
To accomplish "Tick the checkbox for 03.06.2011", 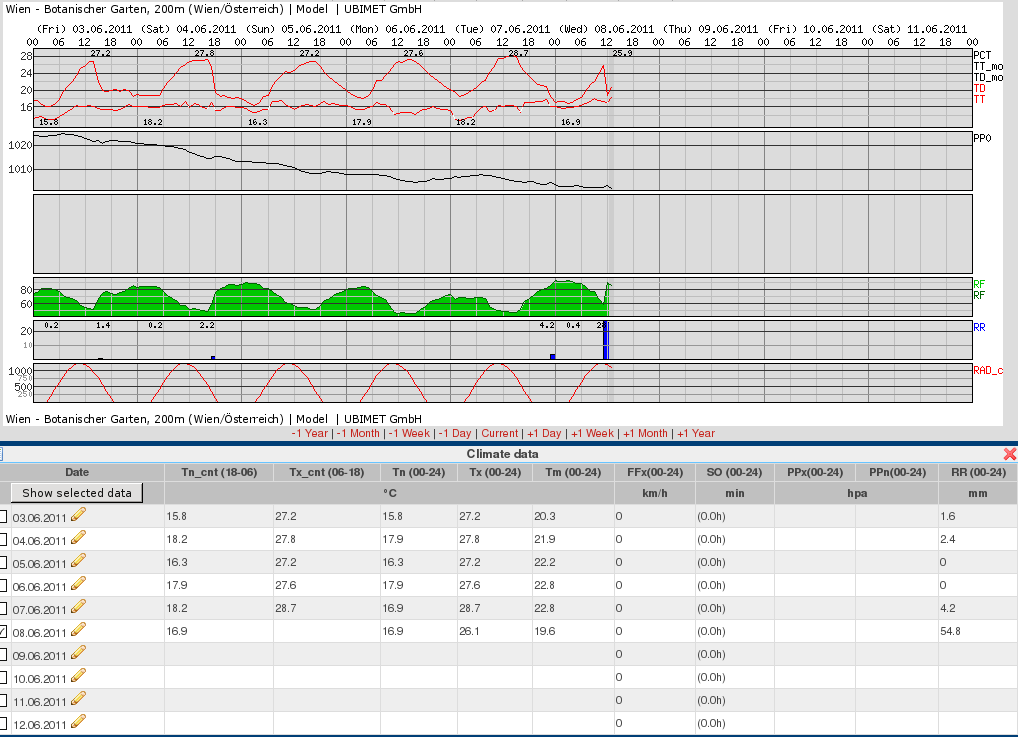I will click(3, 517).
